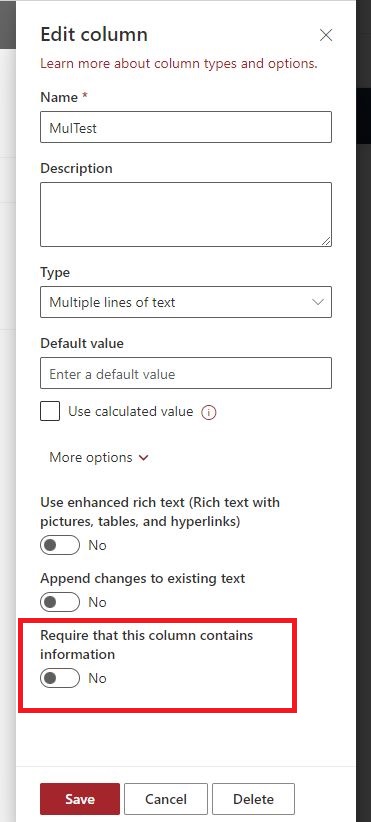Save the column changes

coord(80,799)
